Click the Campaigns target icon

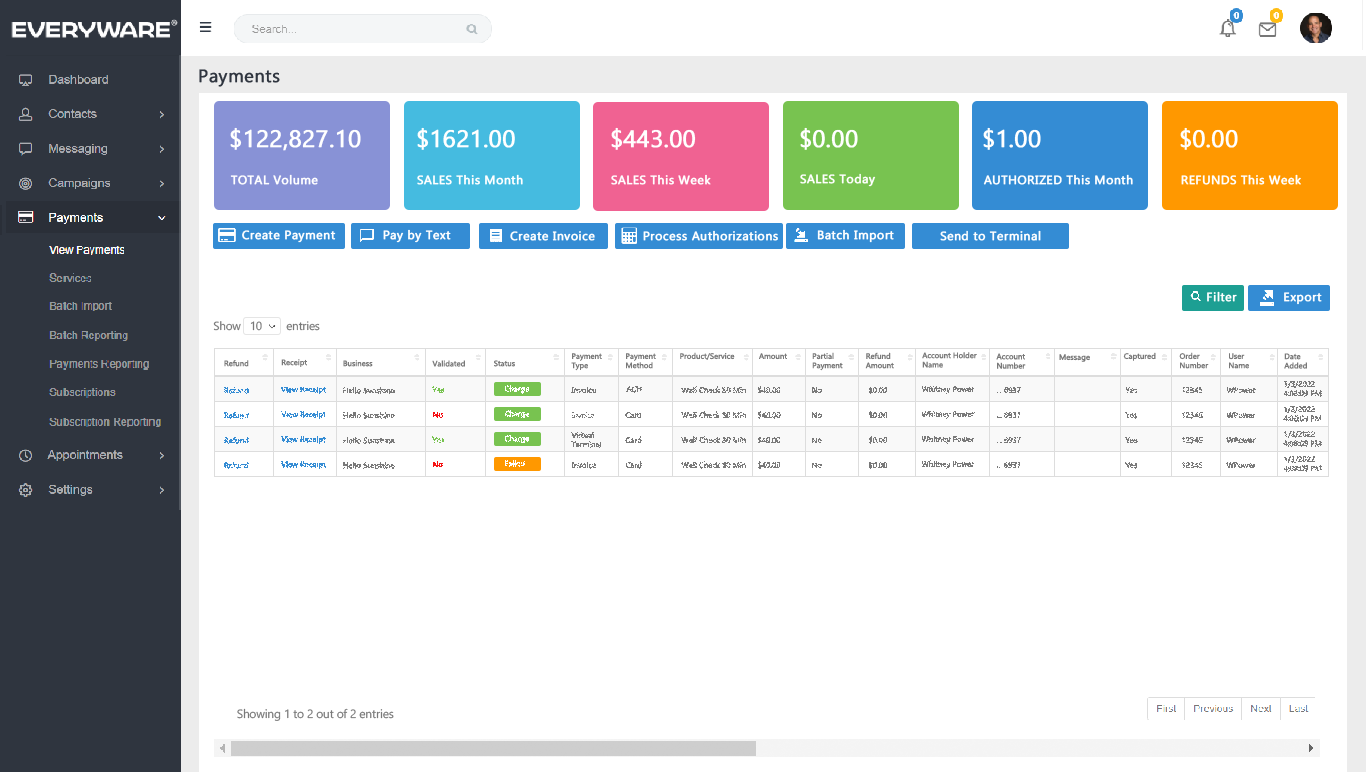(24, 183)
